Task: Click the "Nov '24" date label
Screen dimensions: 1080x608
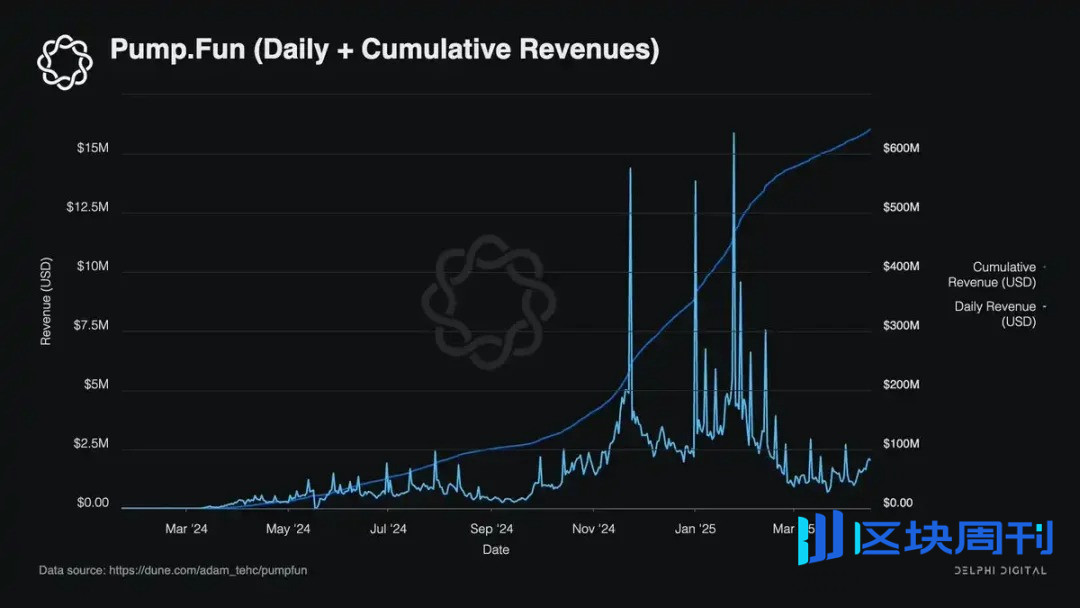Action: pos(594,529)
